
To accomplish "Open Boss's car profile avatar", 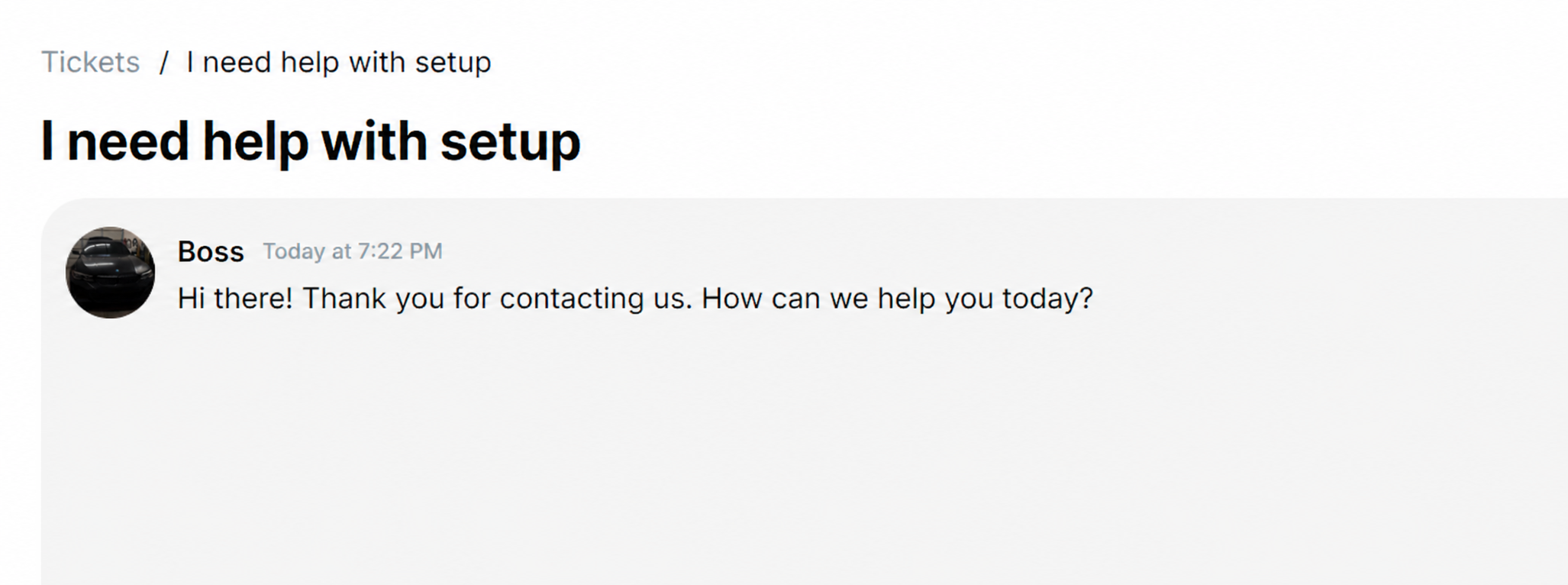I will [110, 272].
